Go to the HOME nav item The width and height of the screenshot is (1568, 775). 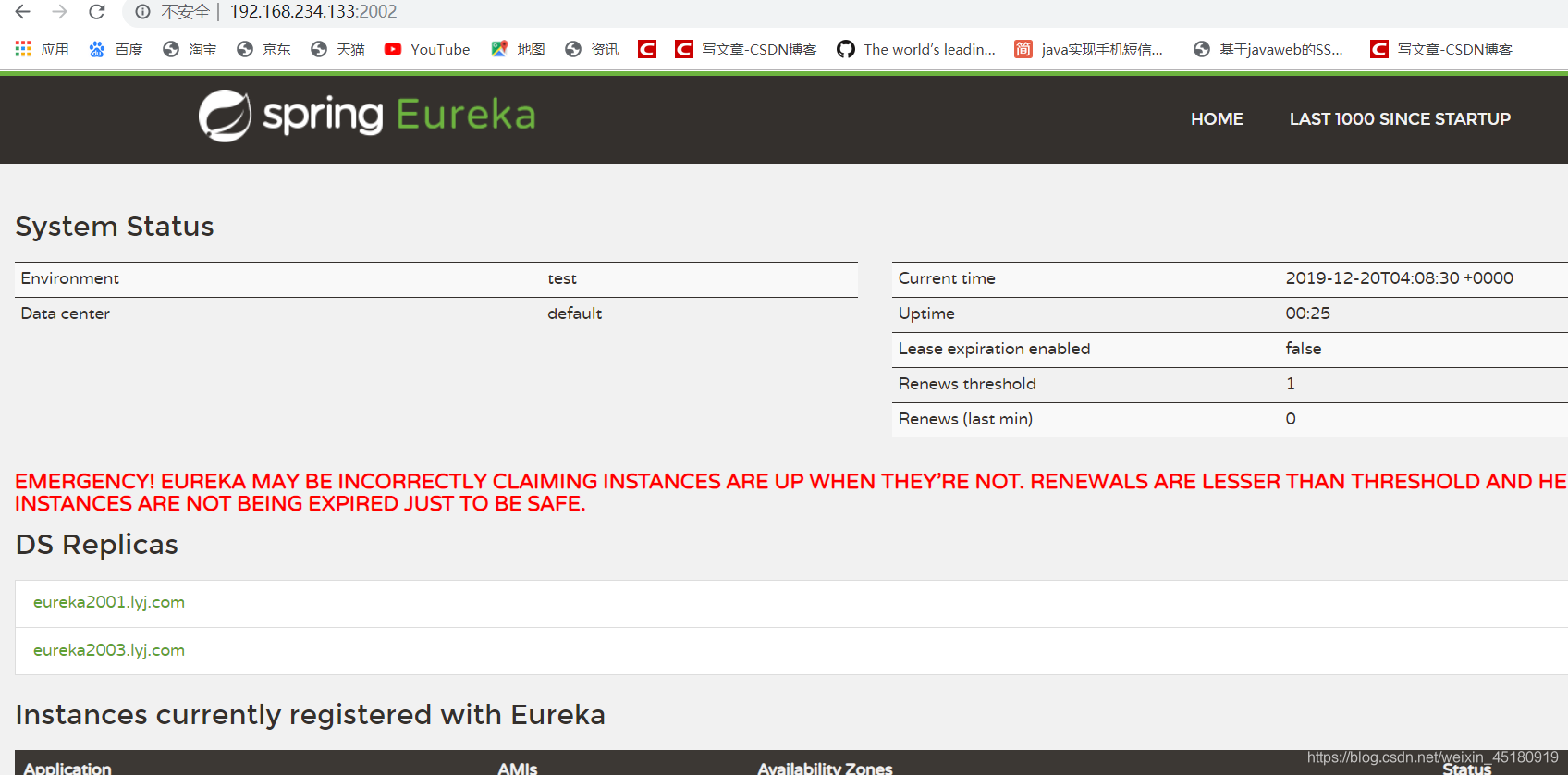[x=1217, y=118]
